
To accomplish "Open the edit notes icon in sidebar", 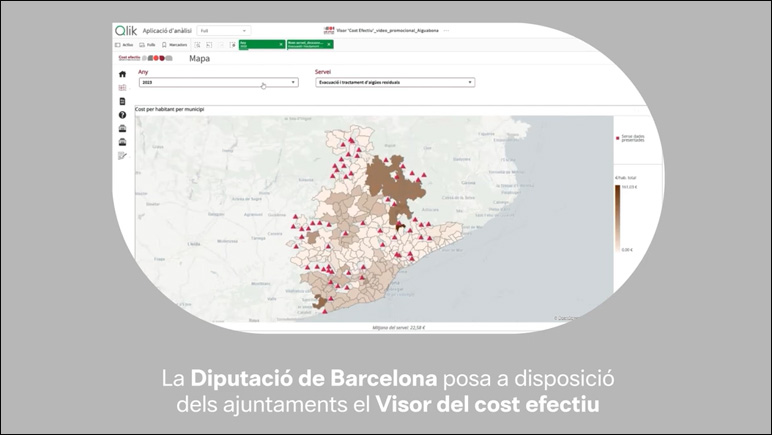I will click(122, 156).
